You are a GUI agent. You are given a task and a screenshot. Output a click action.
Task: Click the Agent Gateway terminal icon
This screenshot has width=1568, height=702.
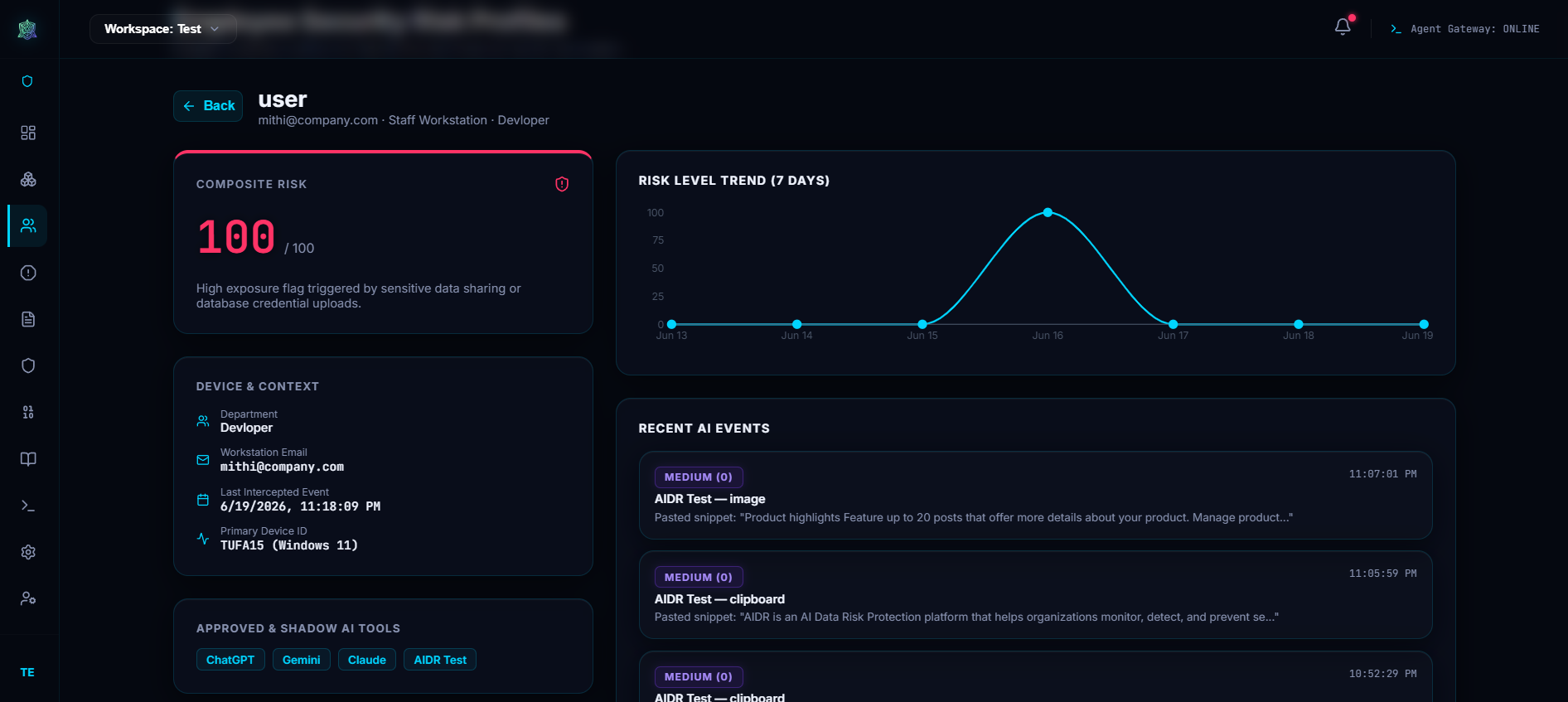[x=1396, y=29]
